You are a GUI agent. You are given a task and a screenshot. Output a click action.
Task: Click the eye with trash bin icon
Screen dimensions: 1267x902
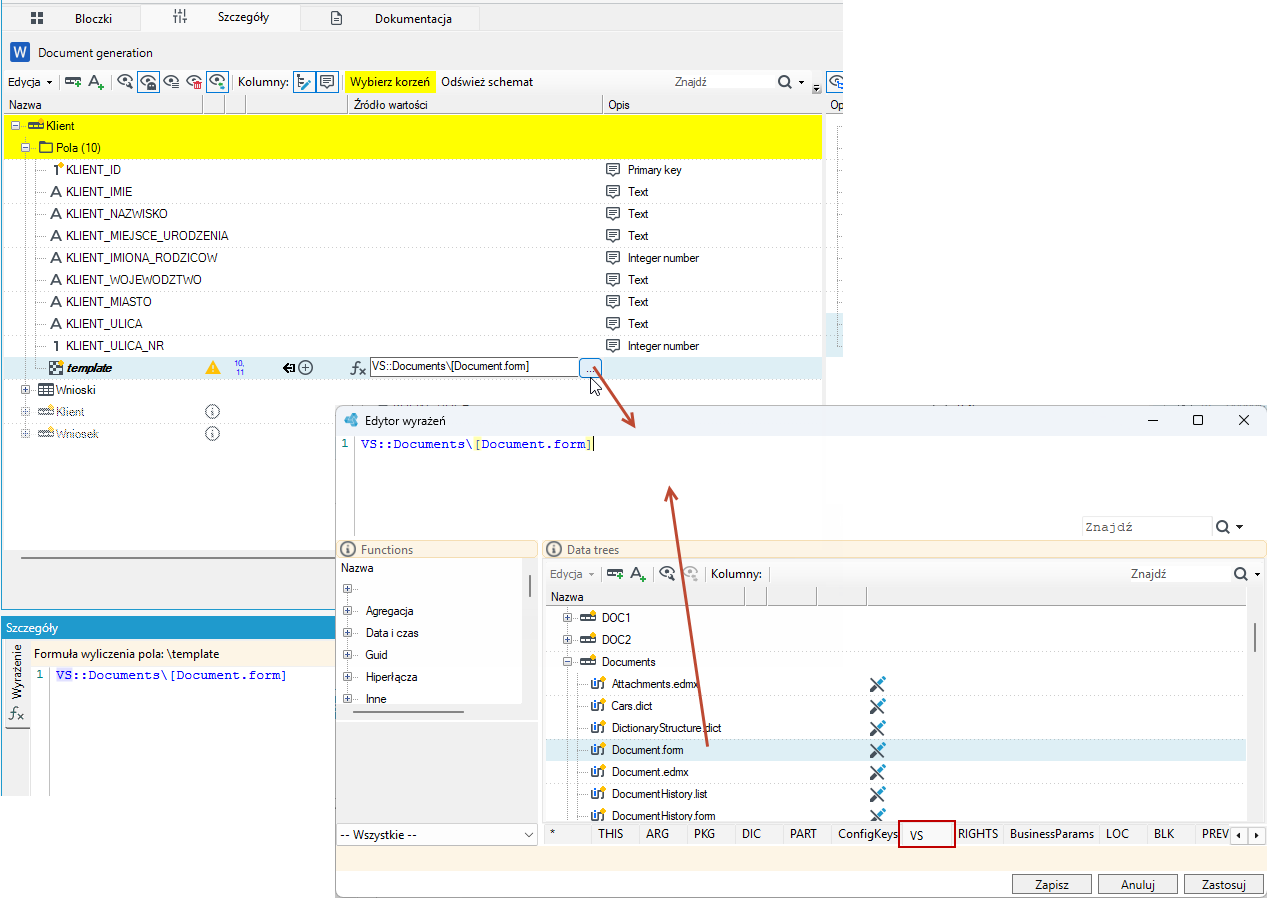click(195, 82)
